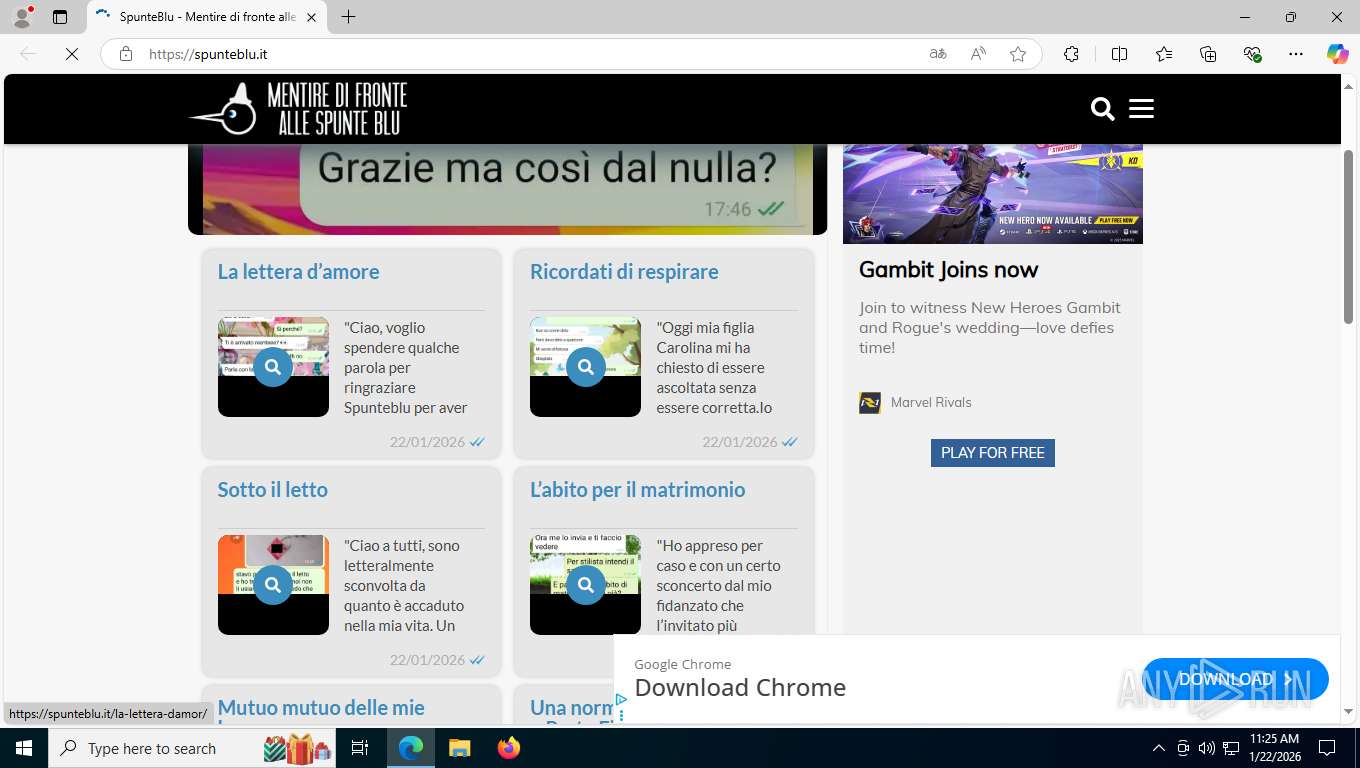Go to SpunteBlu homepage via Pinocchio logo
Viewport: 1360px width, 768px height.
coord(298,109)
